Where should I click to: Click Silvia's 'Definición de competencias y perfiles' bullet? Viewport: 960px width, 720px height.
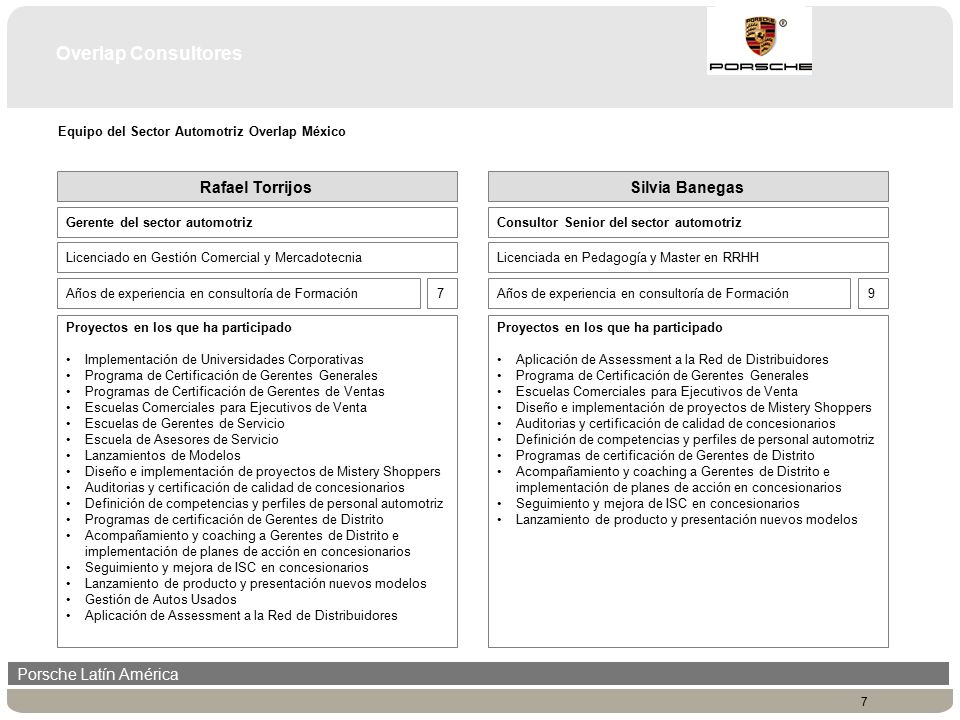695,439
